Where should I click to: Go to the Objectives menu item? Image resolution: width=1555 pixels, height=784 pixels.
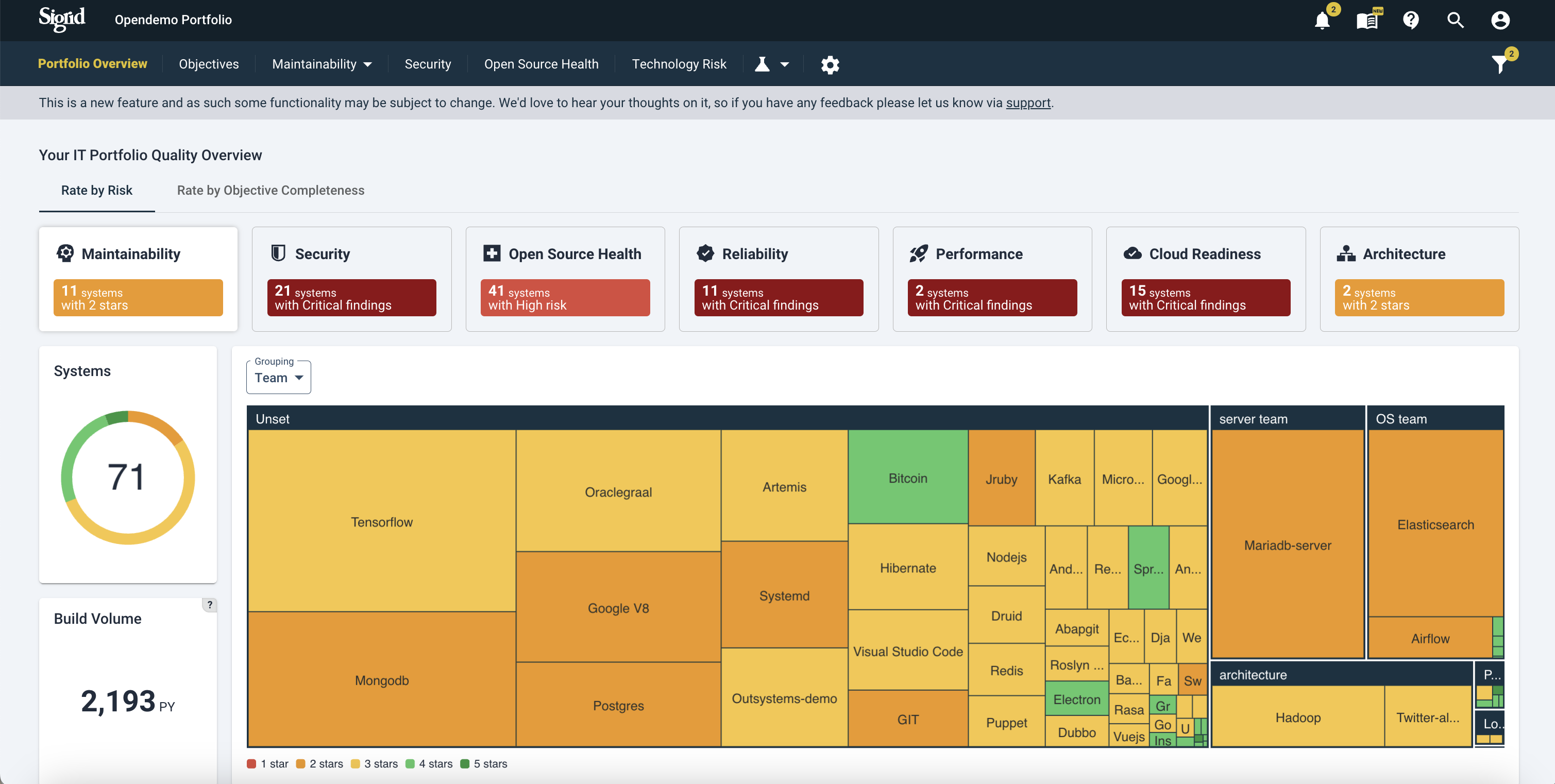click(209, 64)
